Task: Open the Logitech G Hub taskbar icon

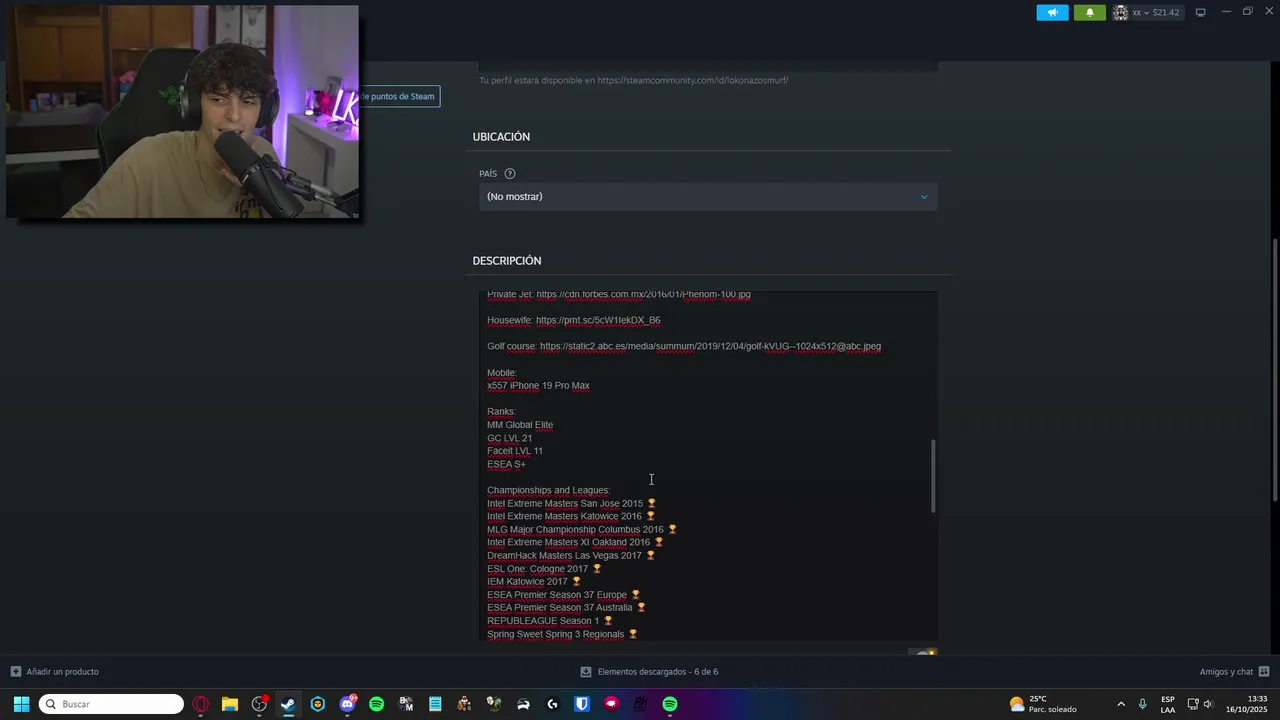Action: pos(552,704)
